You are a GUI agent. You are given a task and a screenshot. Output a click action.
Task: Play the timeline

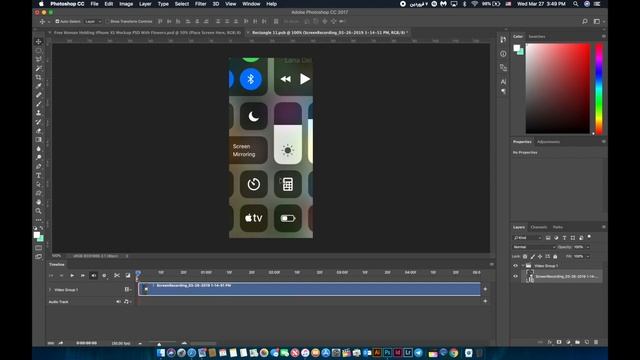[72, 276]
